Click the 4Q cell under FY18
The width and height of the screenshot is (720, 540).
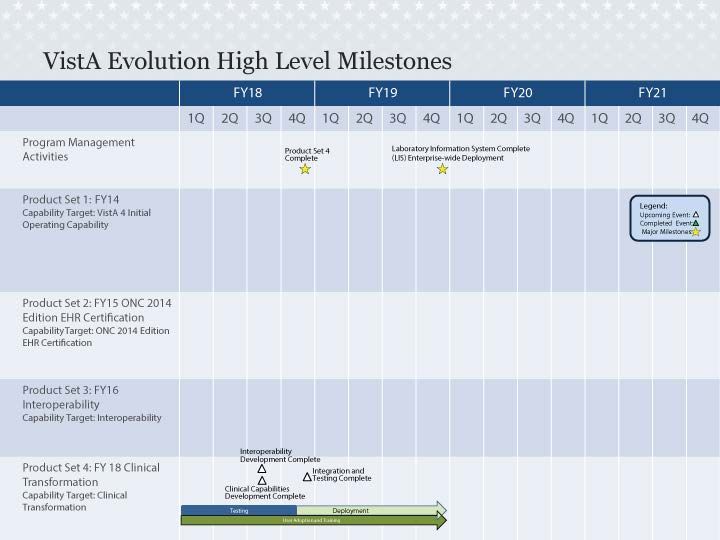click(x=297, y=118)
